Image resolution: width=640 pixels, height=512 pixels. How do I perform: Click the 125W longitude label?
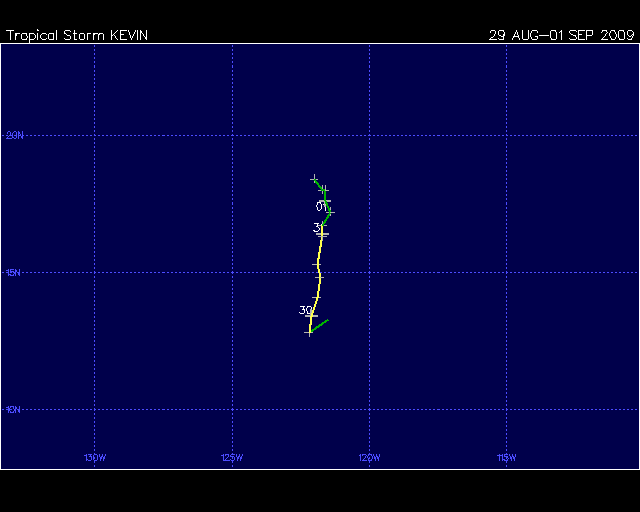(x=231, y=458)
